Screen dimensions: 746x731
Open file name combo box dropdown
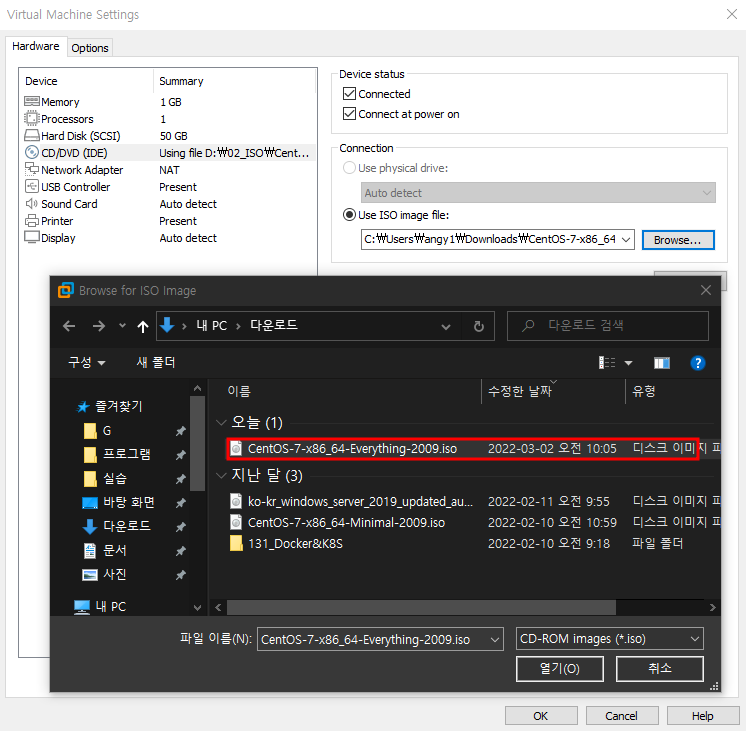[x=495, y=639]
